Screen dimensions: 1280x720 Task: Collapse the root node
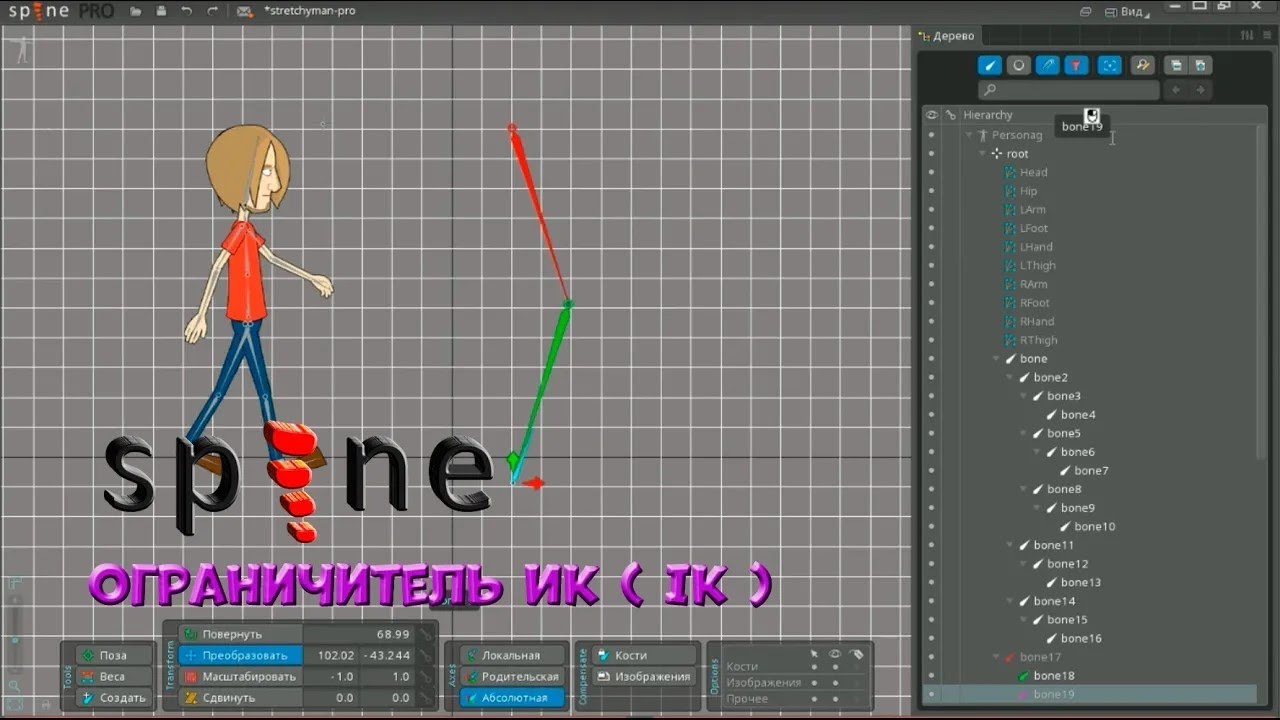tap(983, 154)
